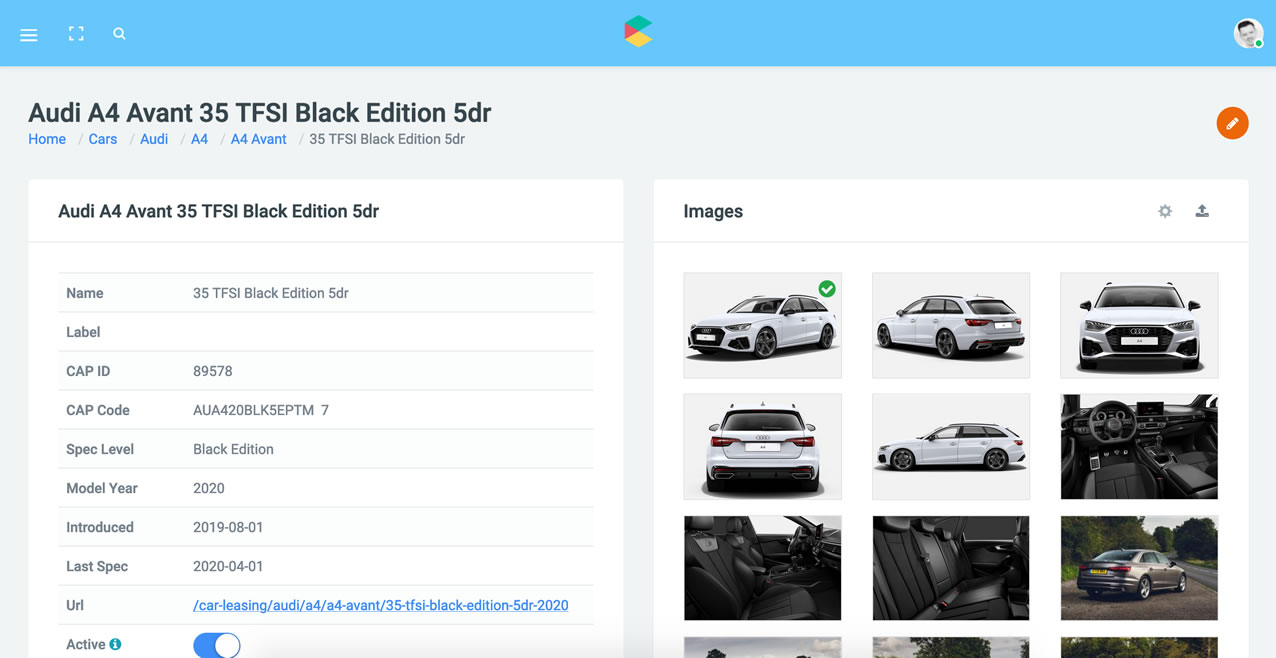Click the search magnifier icon
This screenshot has height=658, width=1276.
pyautogui.click(x=119, y=34)
